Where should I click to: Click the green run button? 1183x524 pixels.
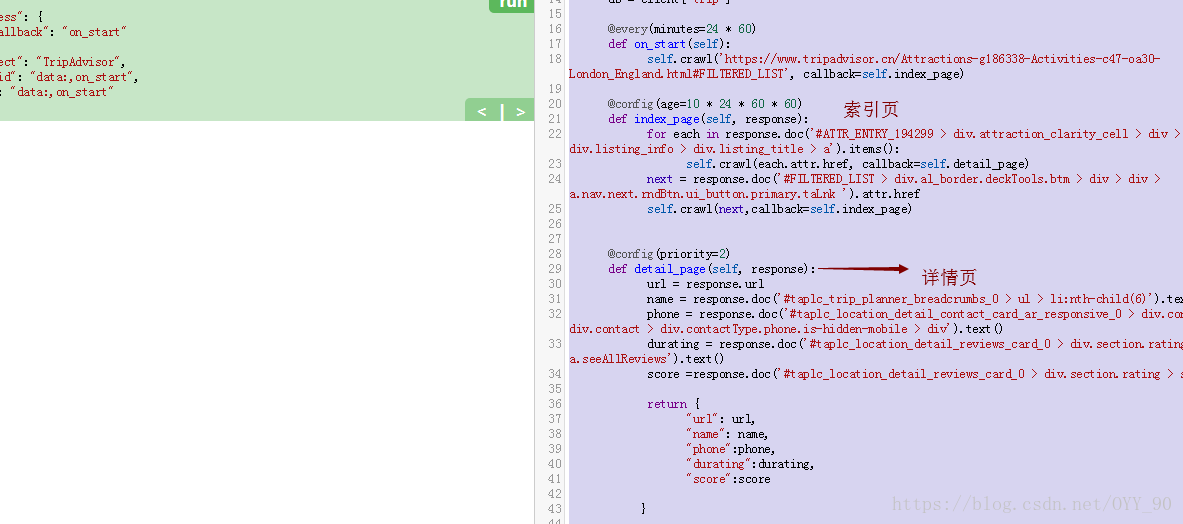click(x=512, y=5)
